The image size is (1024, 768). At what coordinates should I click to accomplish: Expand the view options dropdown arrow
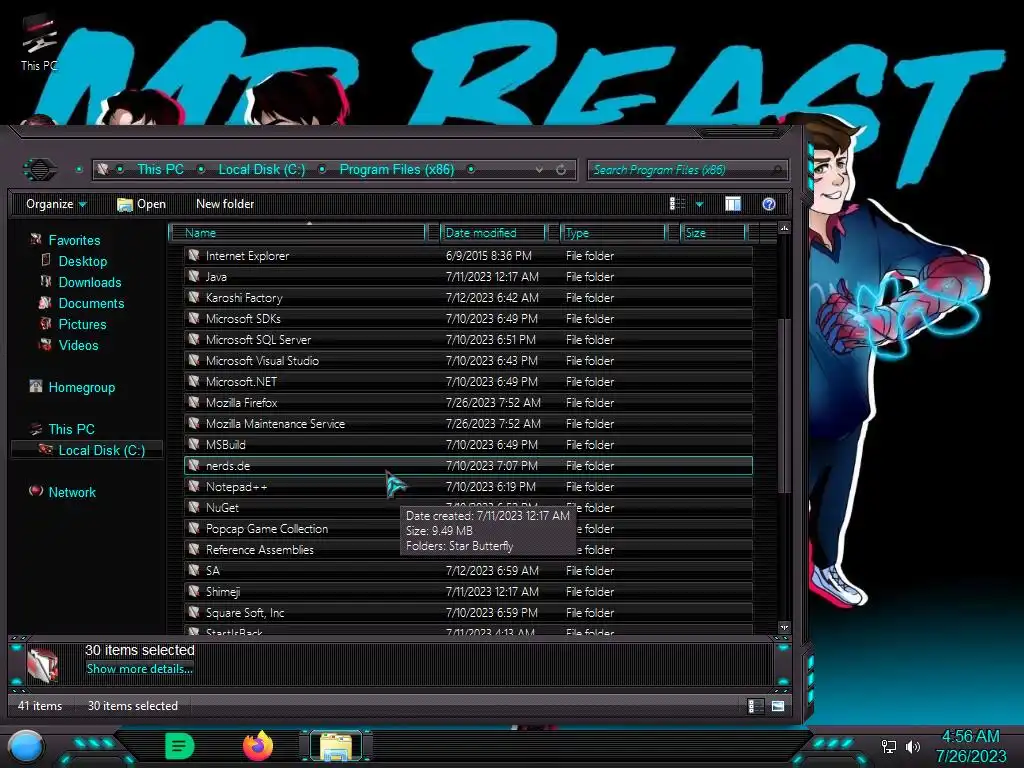699,204
